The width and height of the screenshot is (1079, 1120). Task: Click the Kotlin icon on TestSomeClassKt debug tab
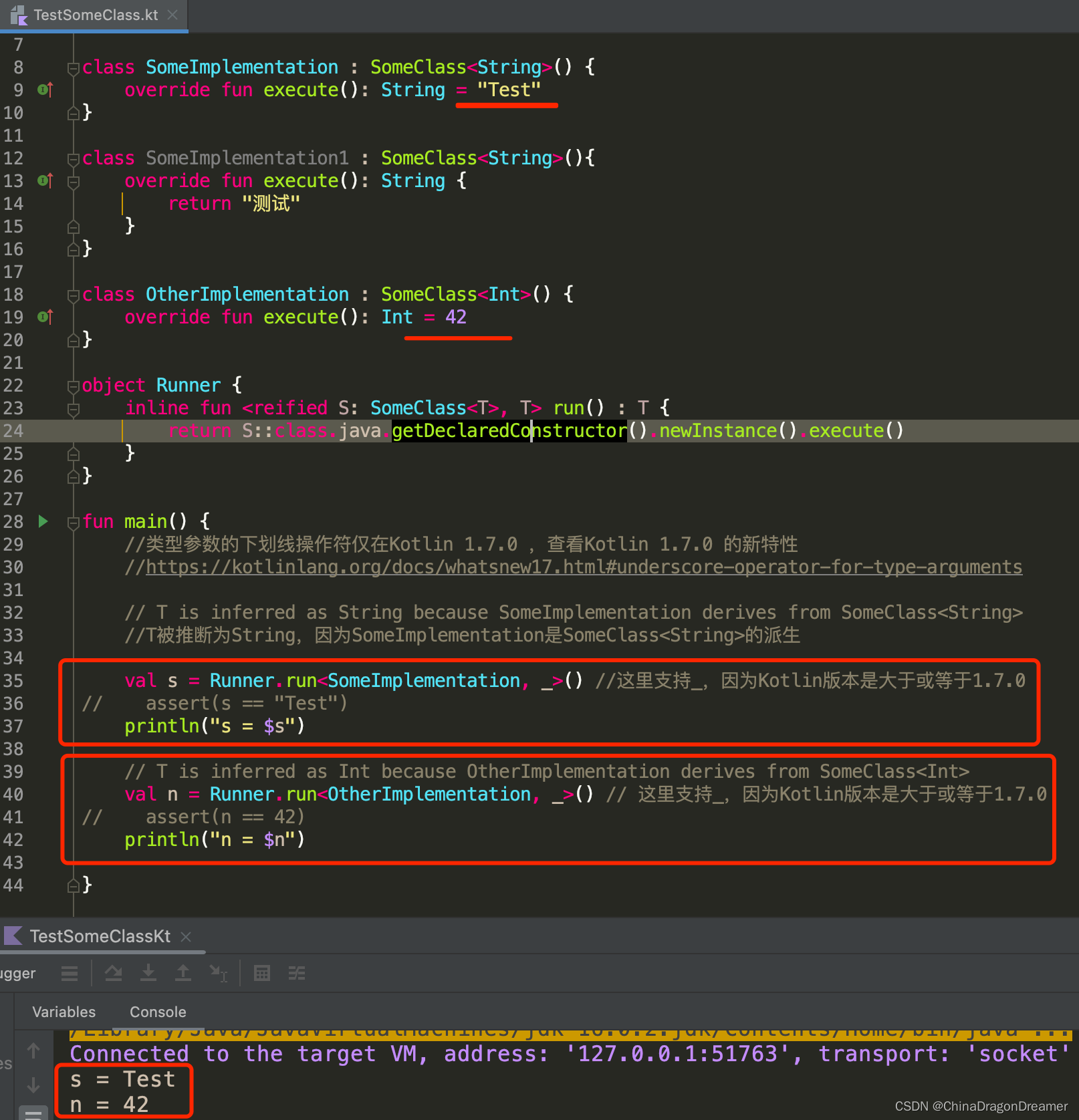[x=13, y=936]
